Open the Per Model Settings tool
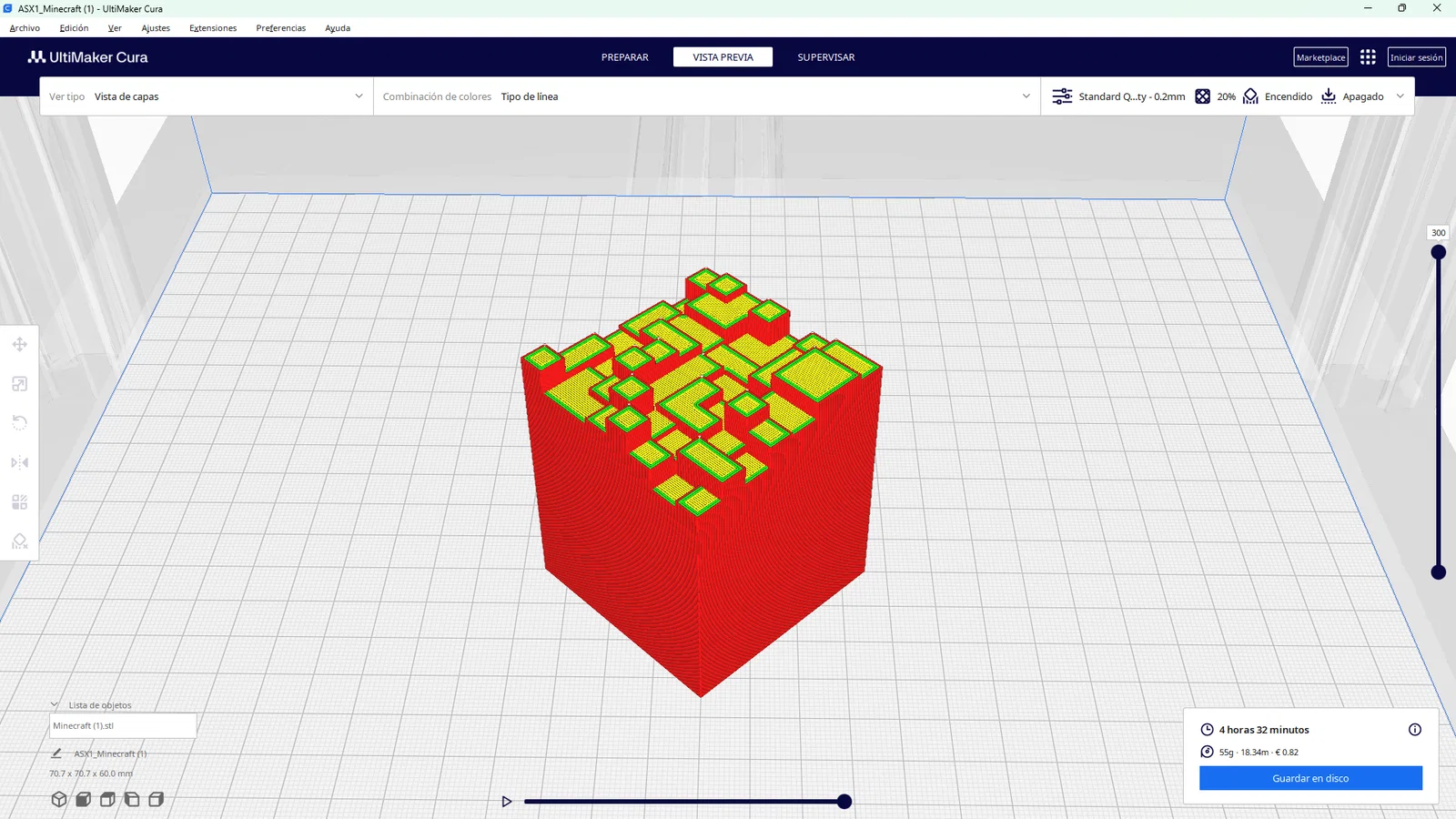 [19, 502]
